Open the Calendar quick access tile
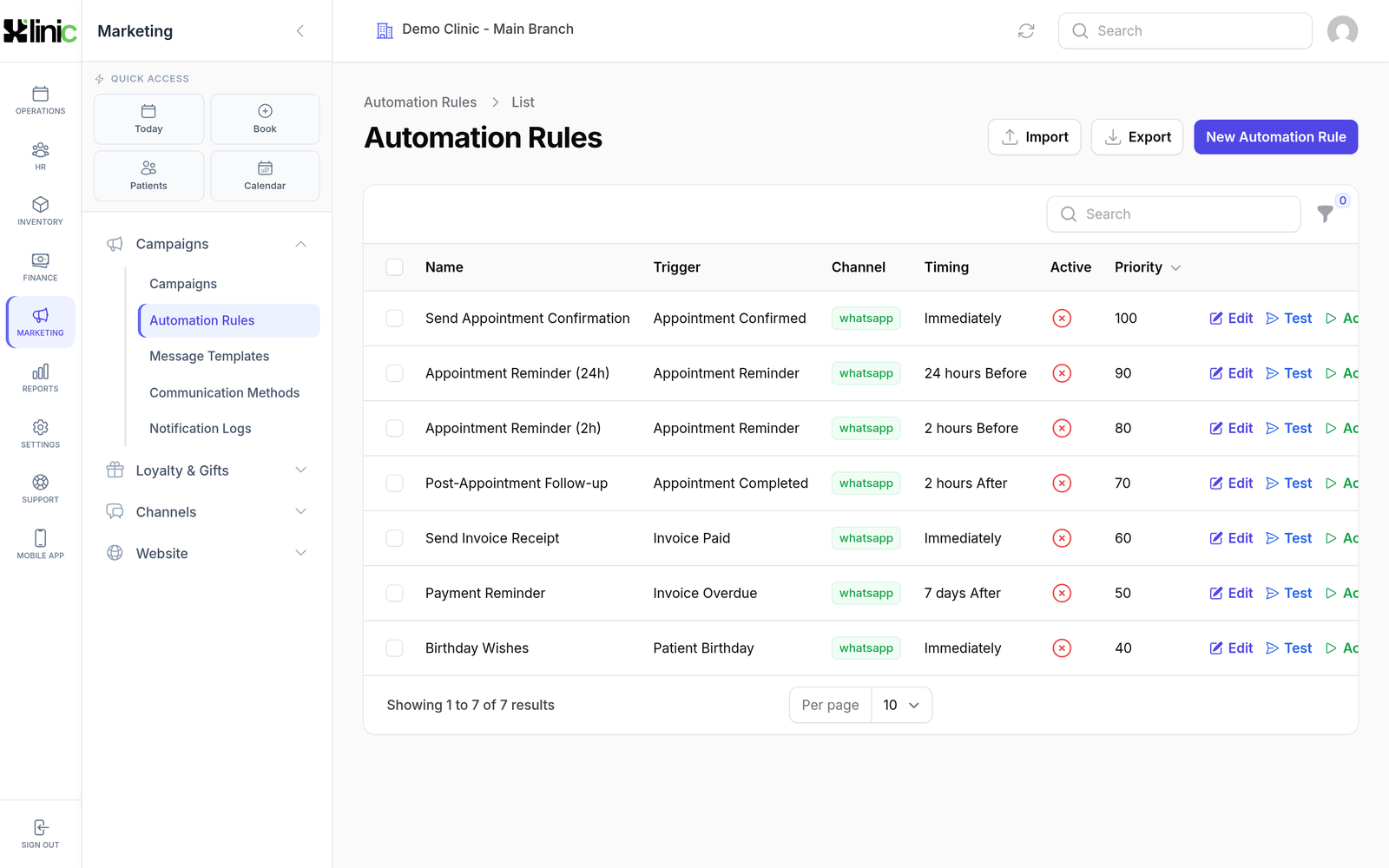The image size is (1389, 868). pos(265,176)
